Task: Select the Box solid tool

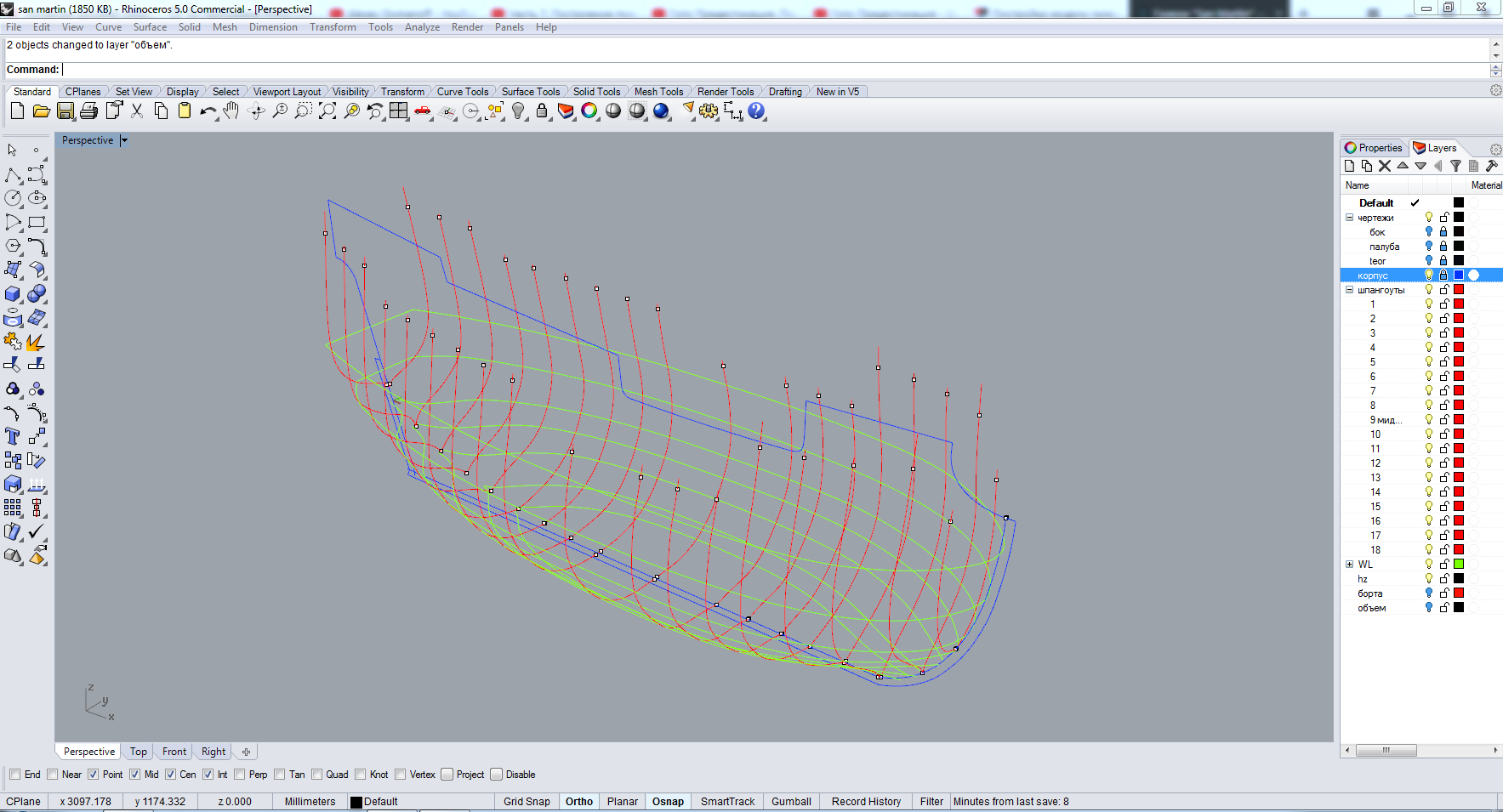Action: click(13, 294)
